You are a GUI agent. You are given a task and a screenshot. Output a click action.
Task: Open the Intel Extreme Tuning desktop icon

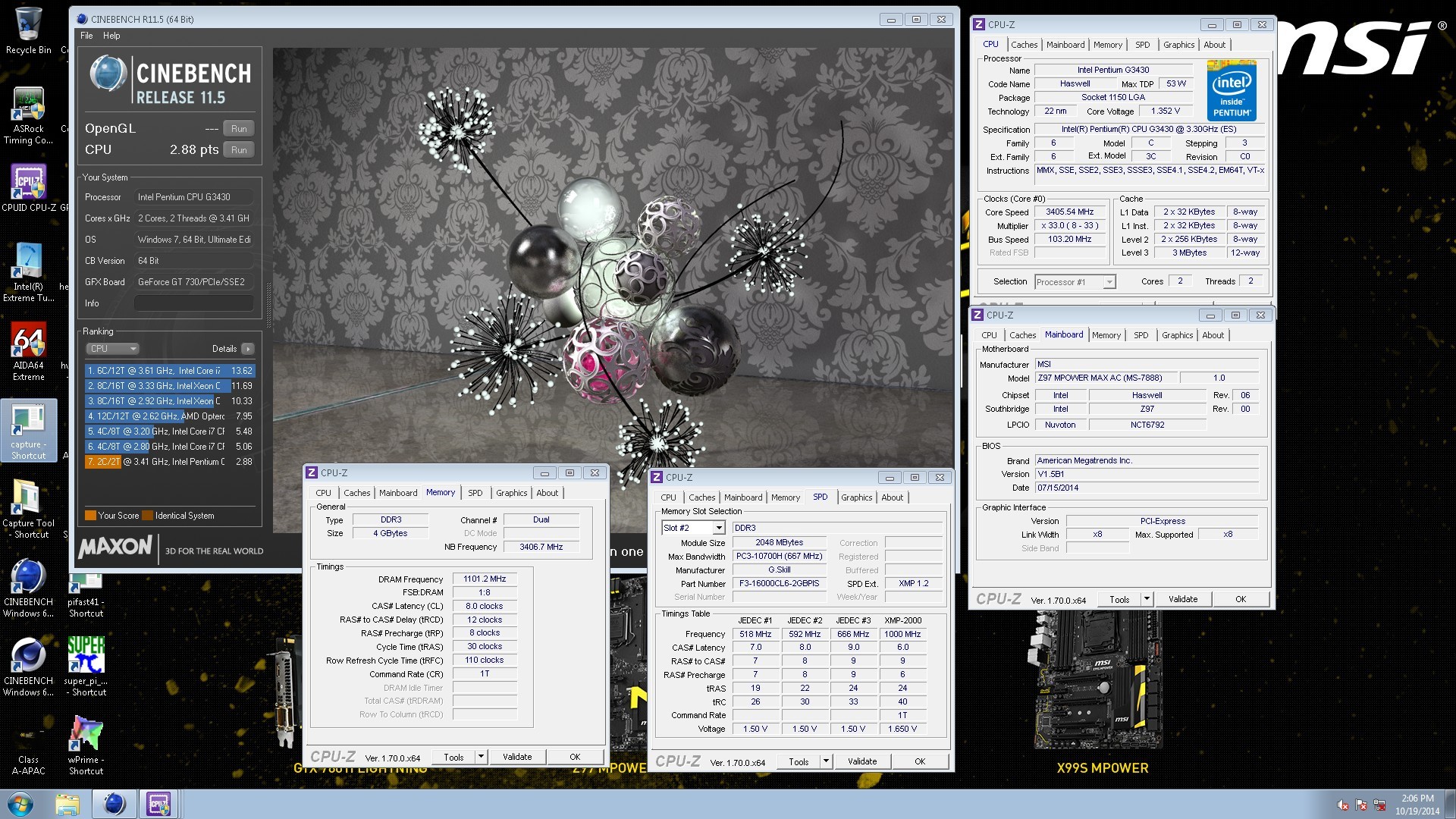pyautogui.click(x=28, y=272)
